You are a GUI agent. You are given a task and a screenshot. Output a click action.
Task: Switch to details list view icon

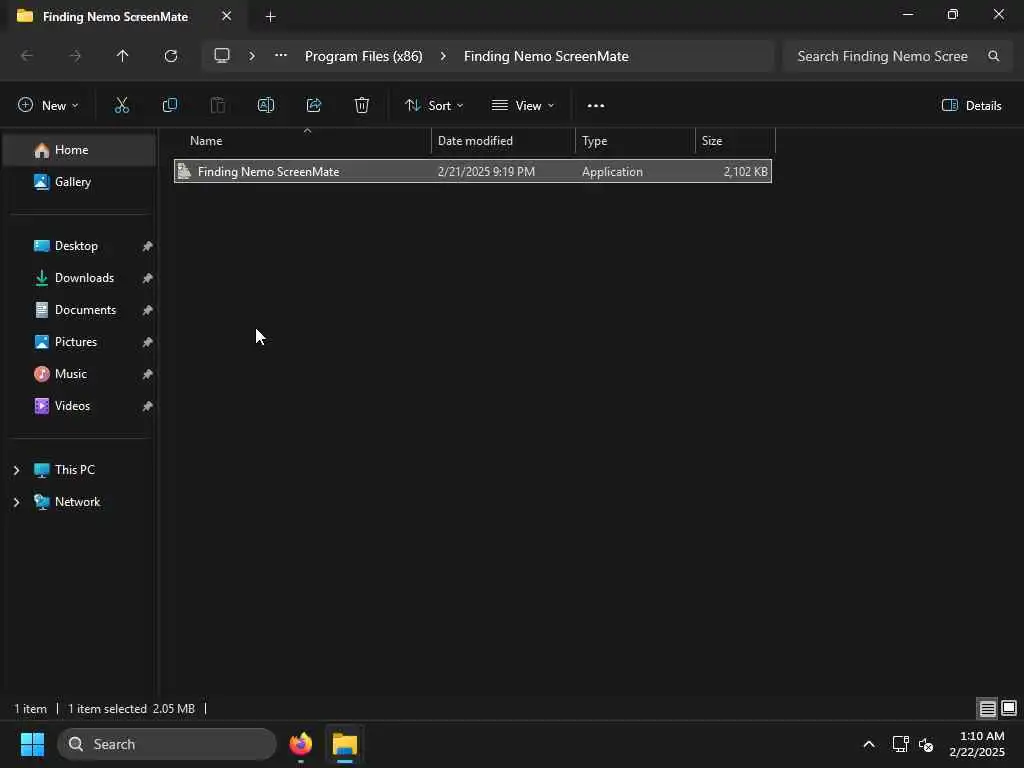tap(987, 708)
